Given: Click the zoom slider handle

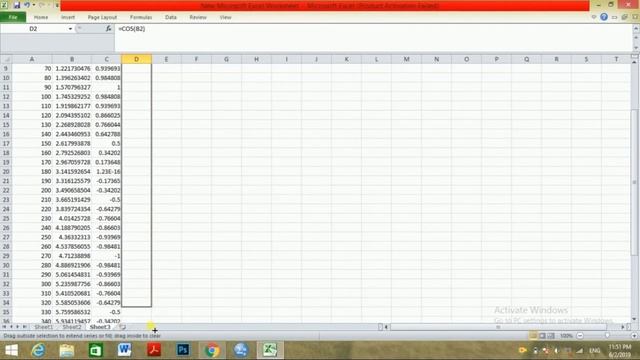Looking at the screenshot, I should pos(607,336).
